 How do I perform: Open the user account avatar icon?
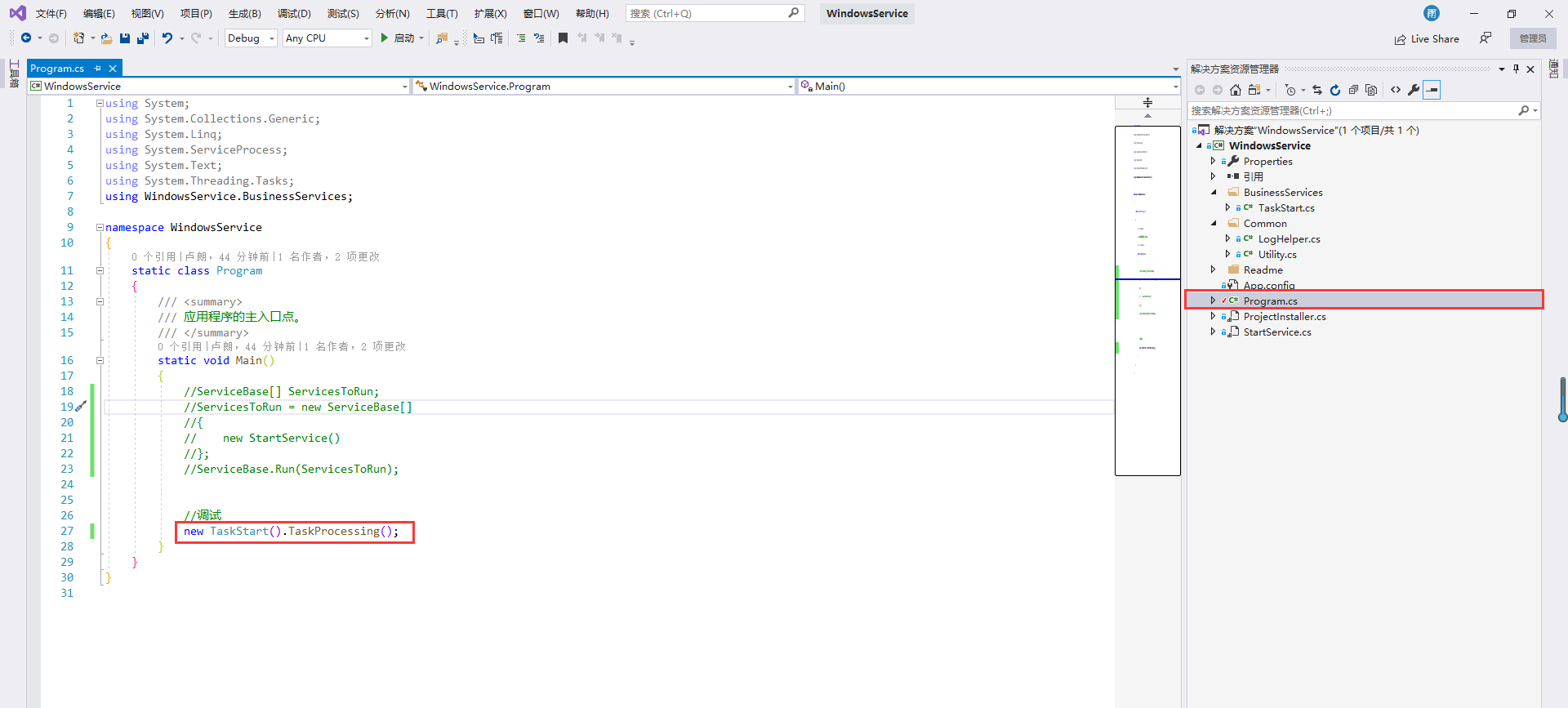click(x=1432, y=13)
